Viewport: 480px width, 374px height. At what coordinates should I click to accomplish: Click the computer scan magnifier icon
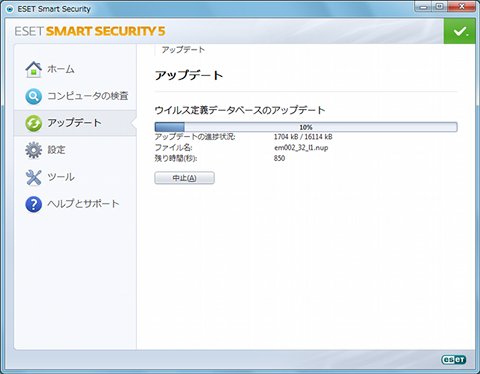tap(33, 96)
